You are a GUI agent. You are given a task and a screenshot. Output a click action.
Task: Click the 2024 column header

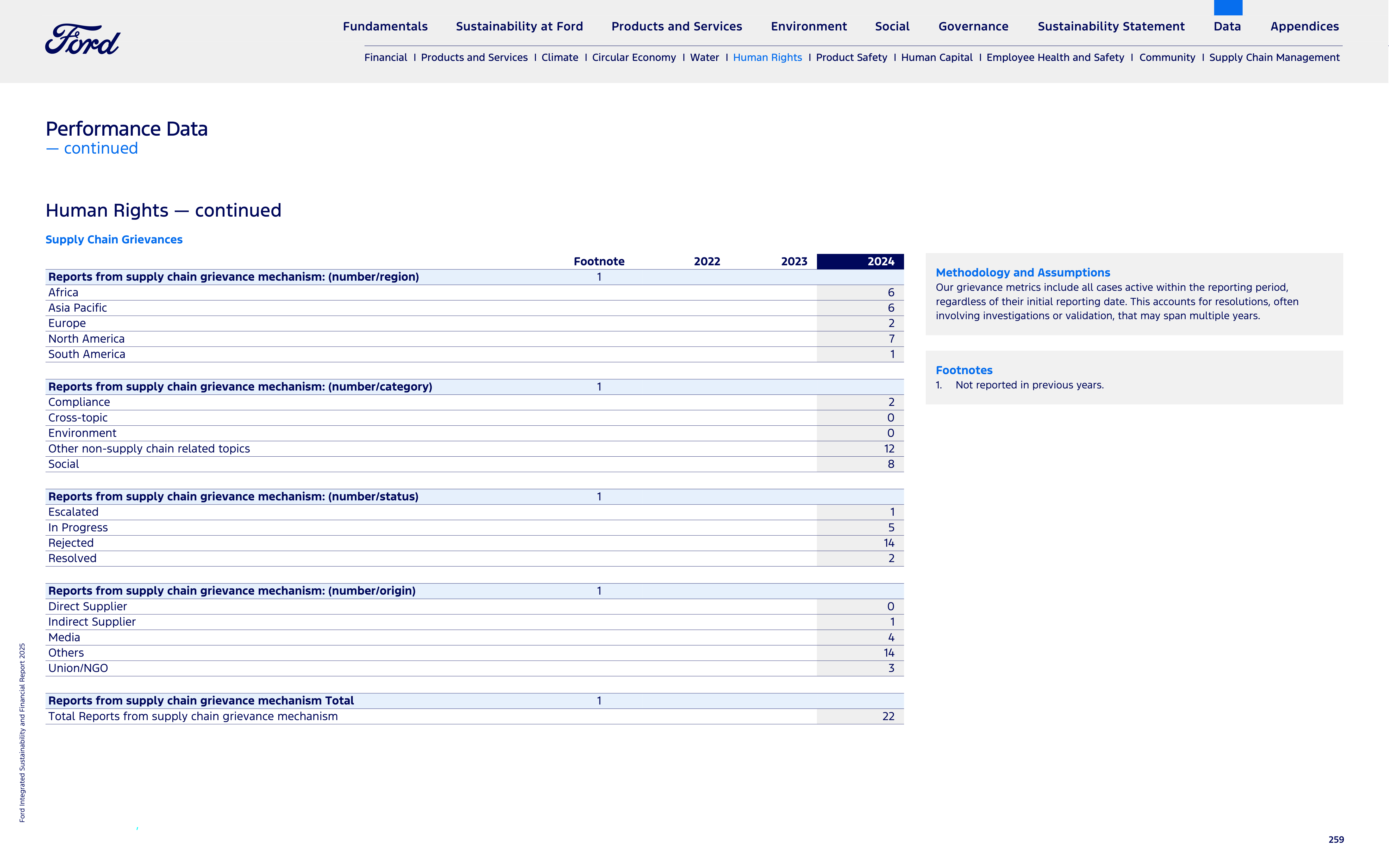coord(860,261)
